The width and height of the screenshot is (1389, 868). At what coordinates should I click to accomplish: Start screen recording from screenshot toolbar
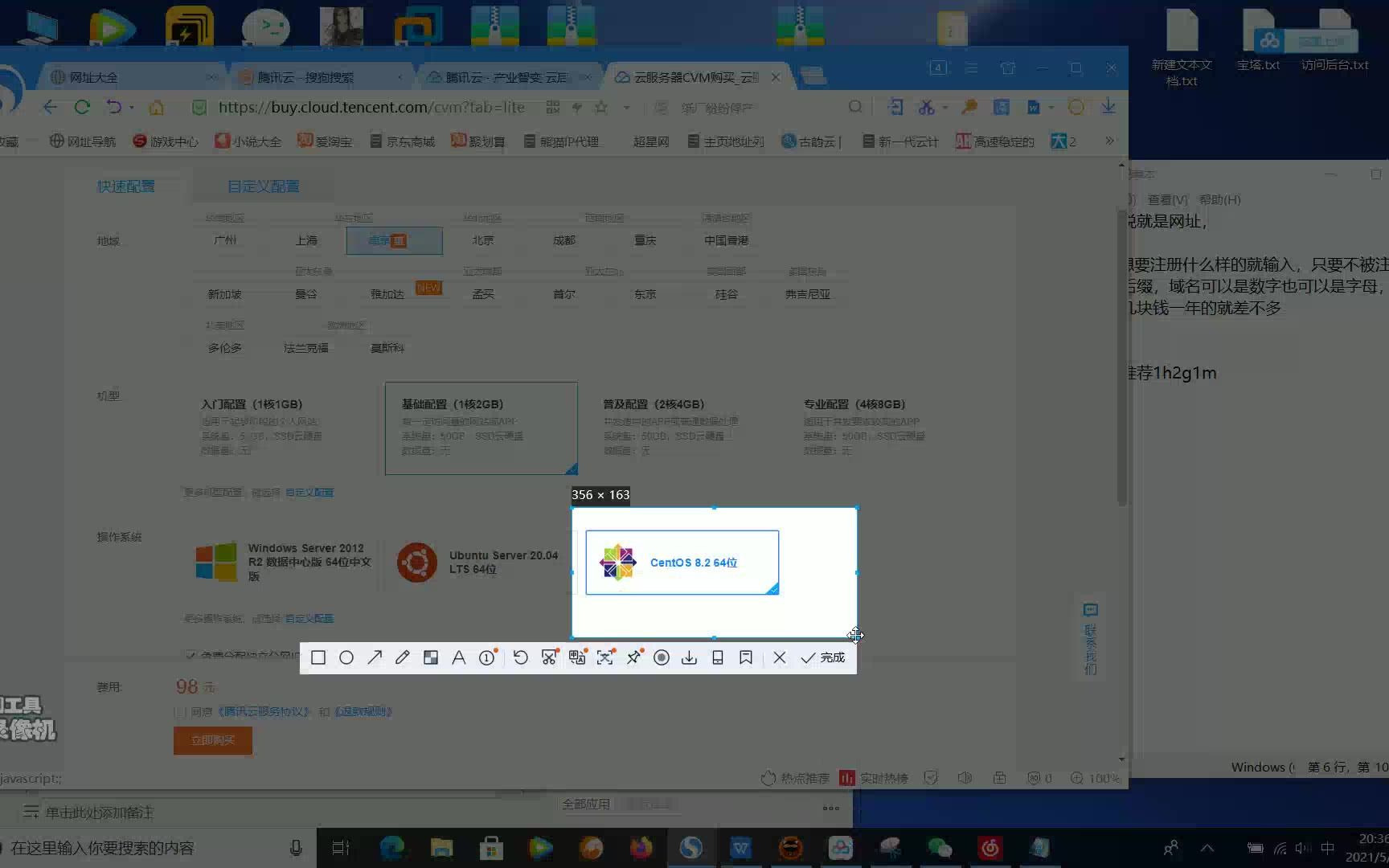click(x=662, y=657)
